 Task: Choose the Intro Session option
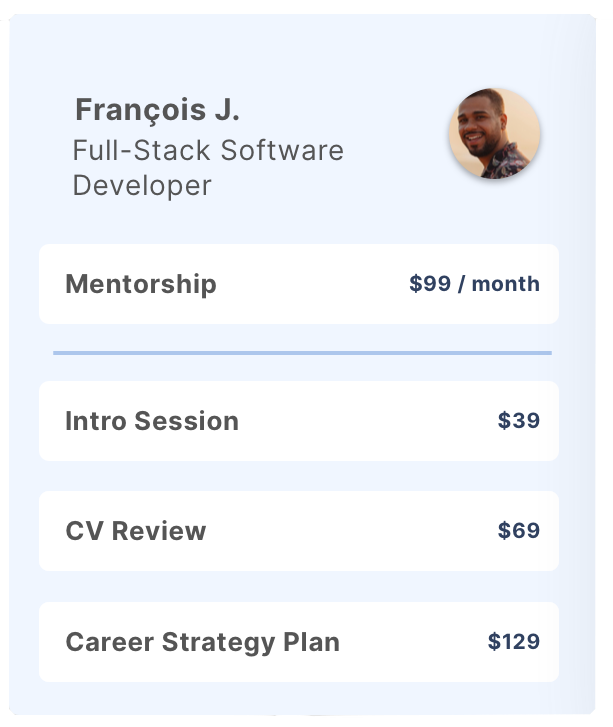pyautogui.click(x=299, y=421)
